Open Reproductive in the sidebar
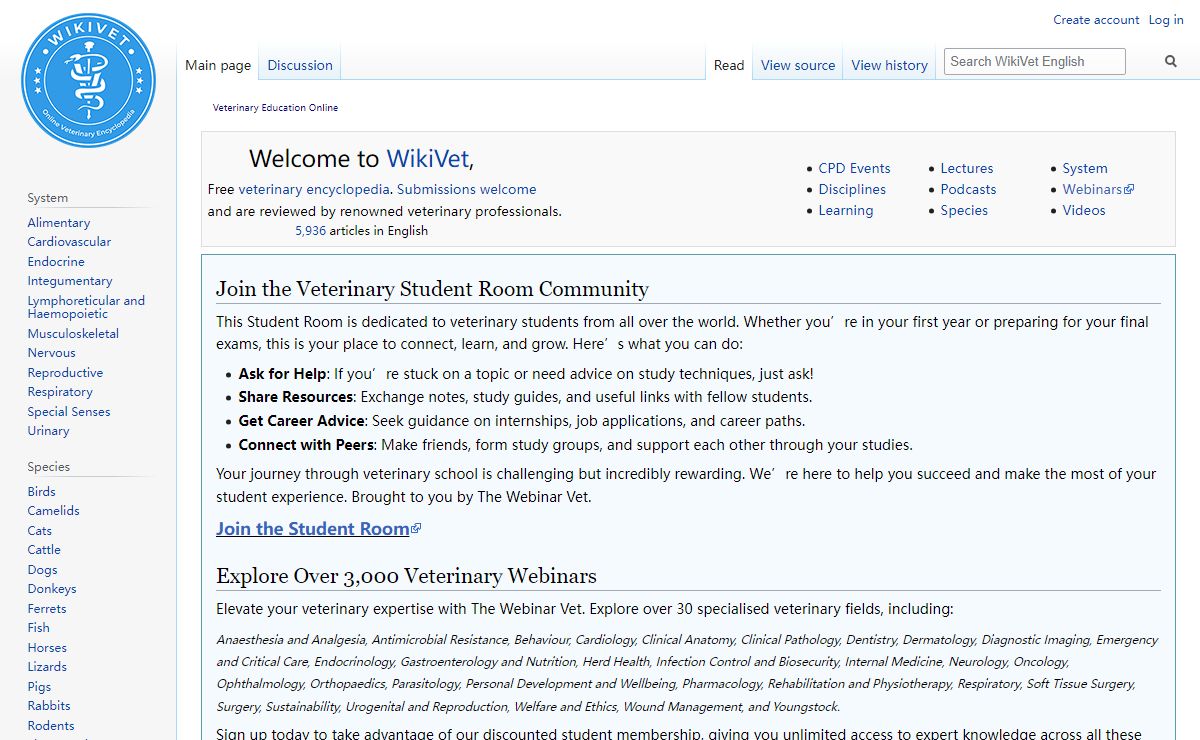 [65, 373]
